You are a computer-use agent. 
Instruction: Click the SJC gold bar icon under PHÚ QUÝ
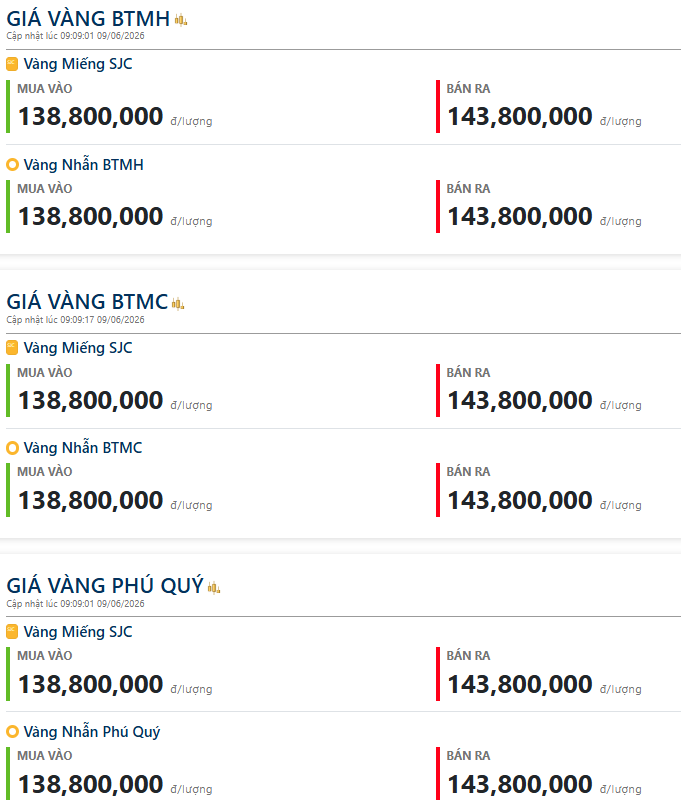point(12,632)
